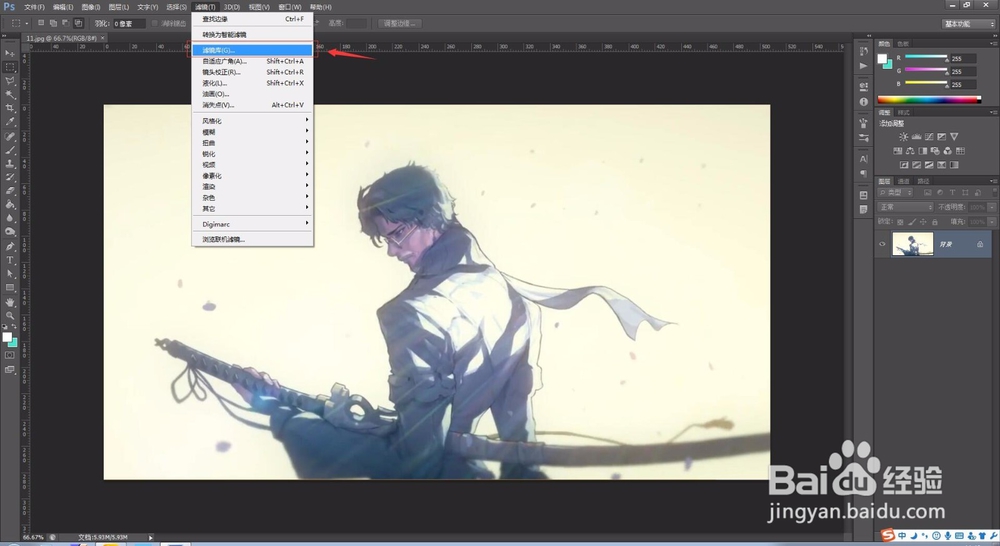
Task: Expand the Digimarc submenu
Action: (x=253, y=224)
